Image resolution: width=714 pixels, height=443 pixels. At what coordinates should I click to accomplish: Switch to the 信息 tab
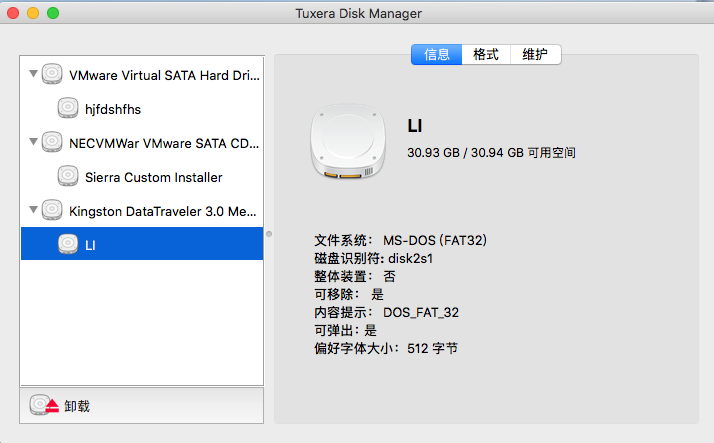436,55
